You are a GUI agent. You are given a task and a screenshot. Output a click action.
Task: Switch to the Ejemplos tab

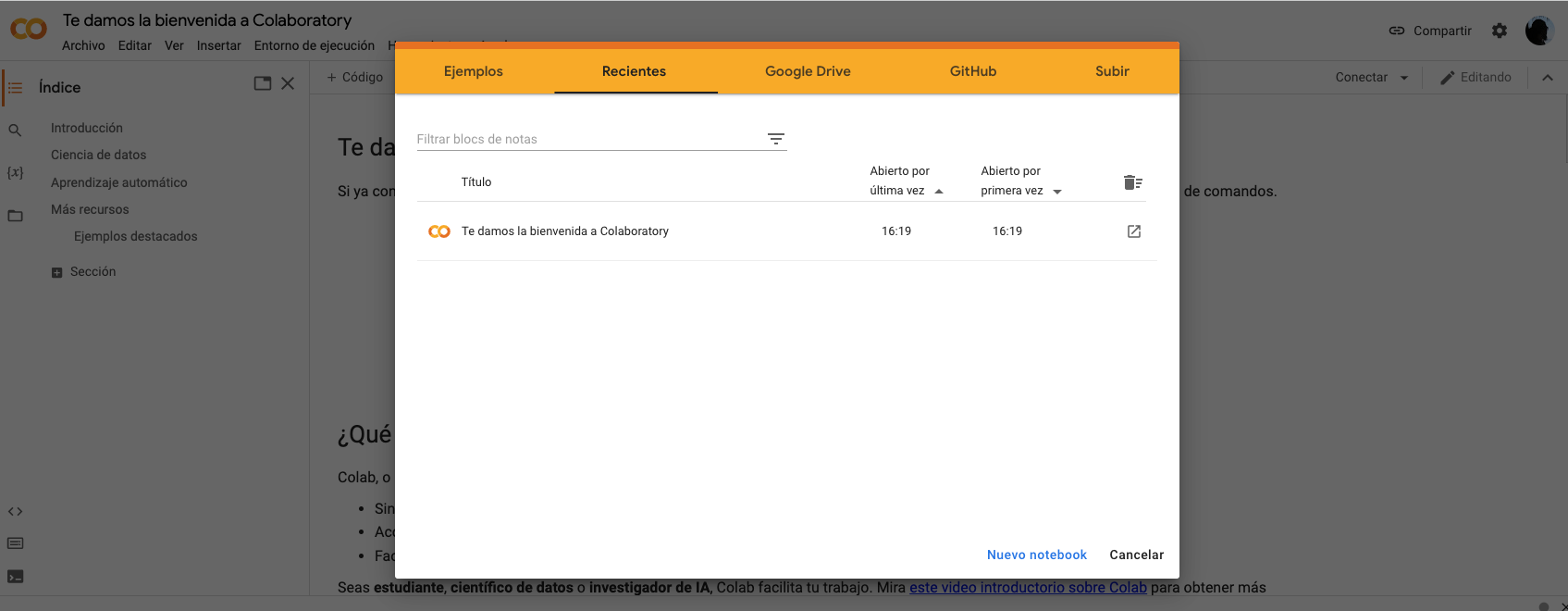pos(474,71)
